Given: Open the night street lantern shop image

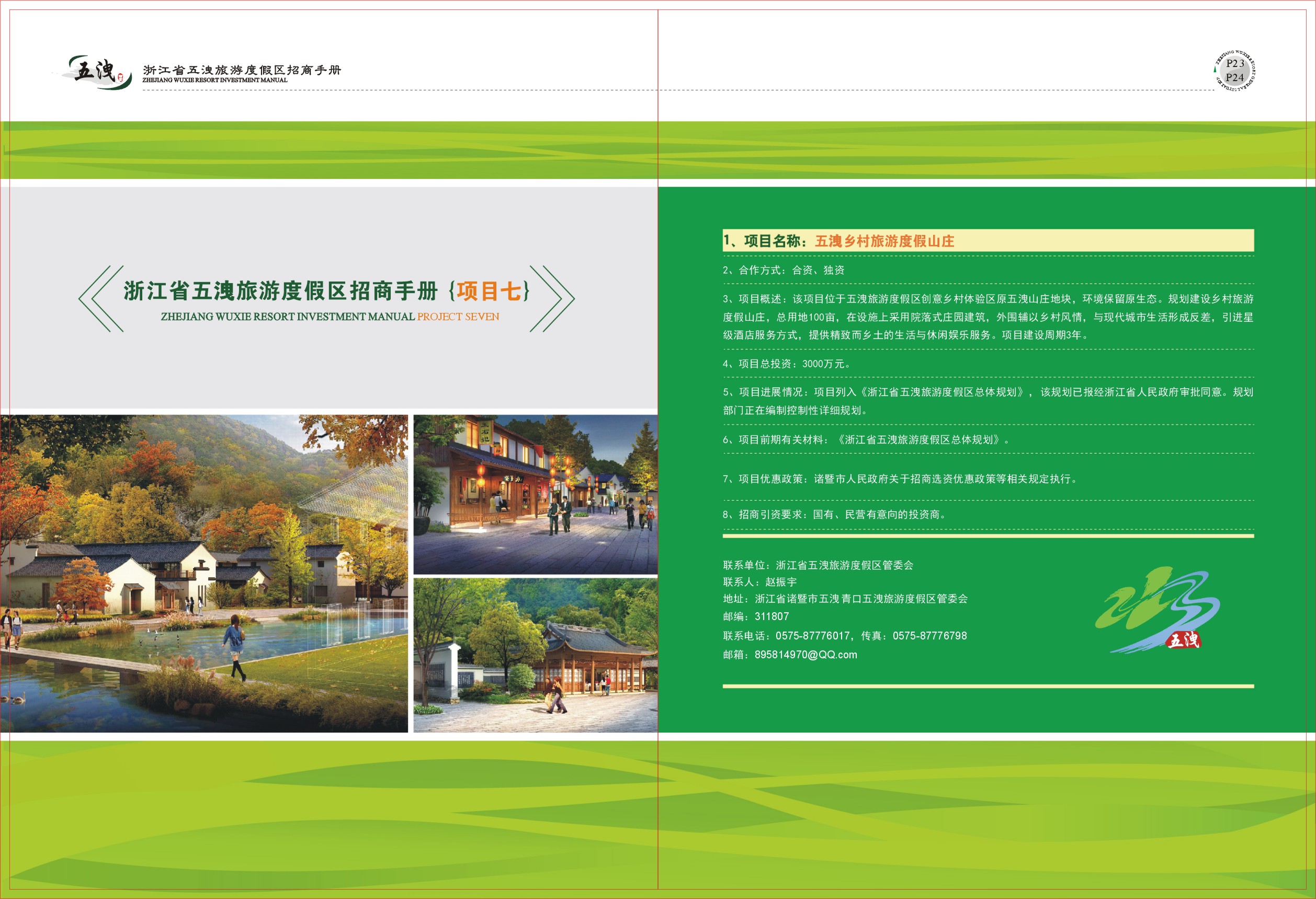Looking at the screenshot, I should click(535, 494).
